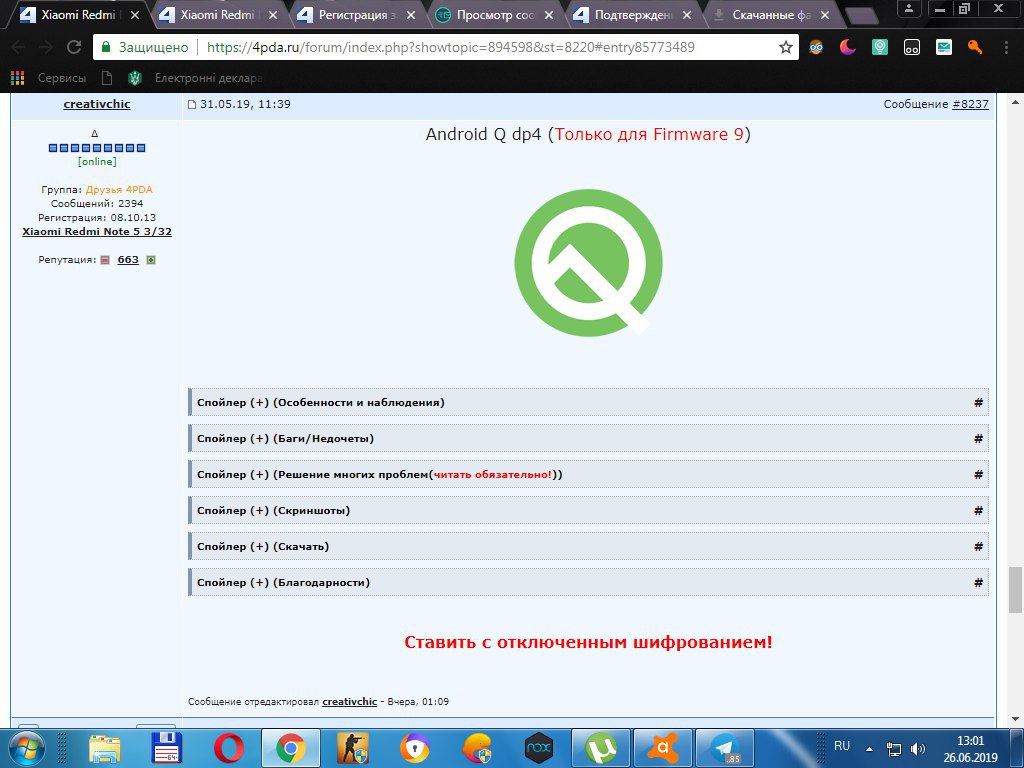Click # anchor of Скачать spoiler
Viewport: 1024px width, 768px height.
tap(978, 547)
